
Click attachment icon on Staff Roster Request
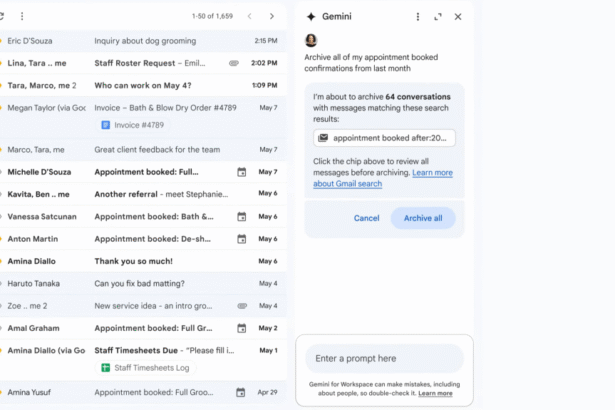pyautogui.click(x=234, y=63)
